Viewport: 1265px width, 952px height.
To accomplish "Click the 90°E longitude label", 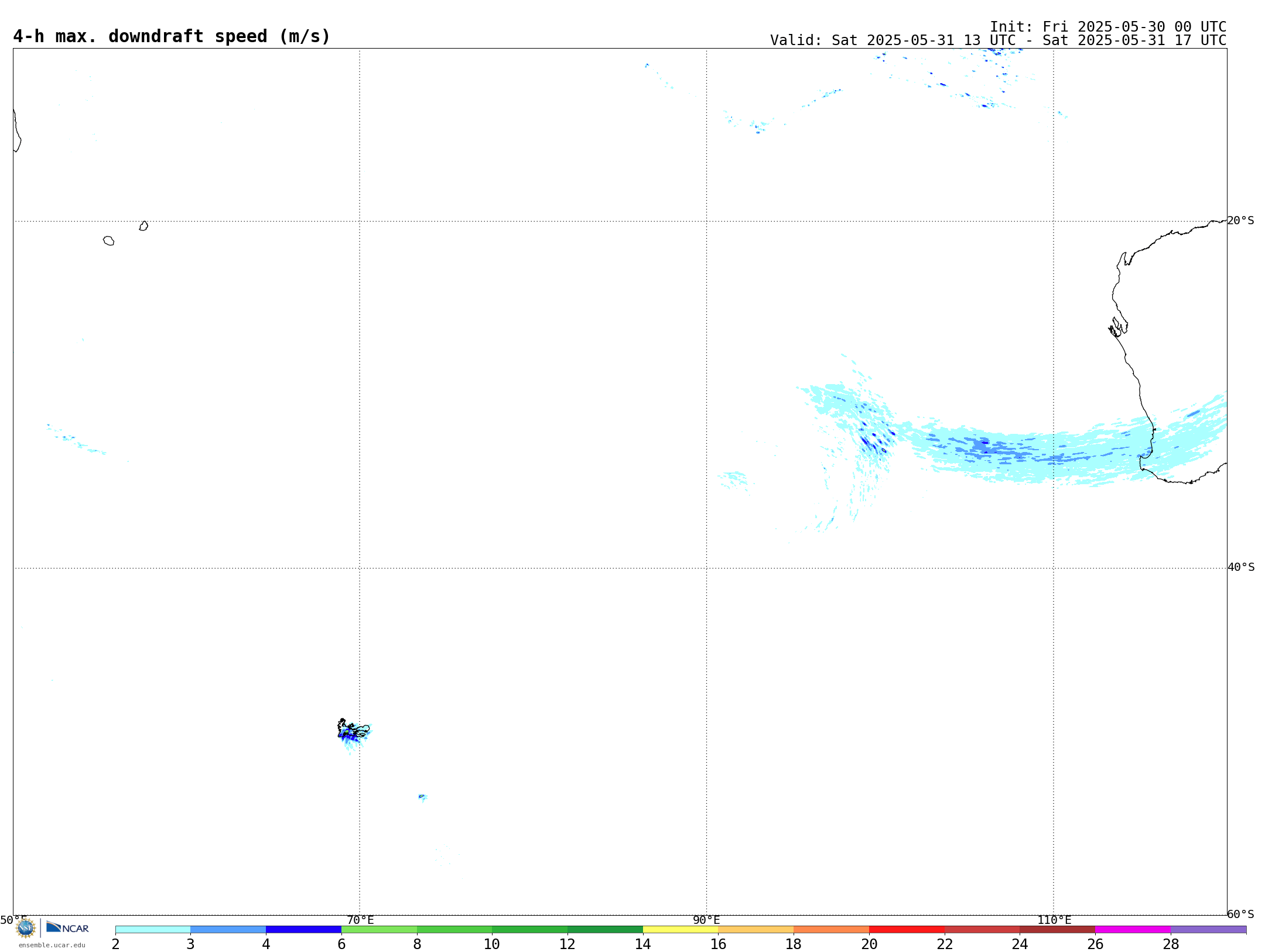I will tap(706, 920).
